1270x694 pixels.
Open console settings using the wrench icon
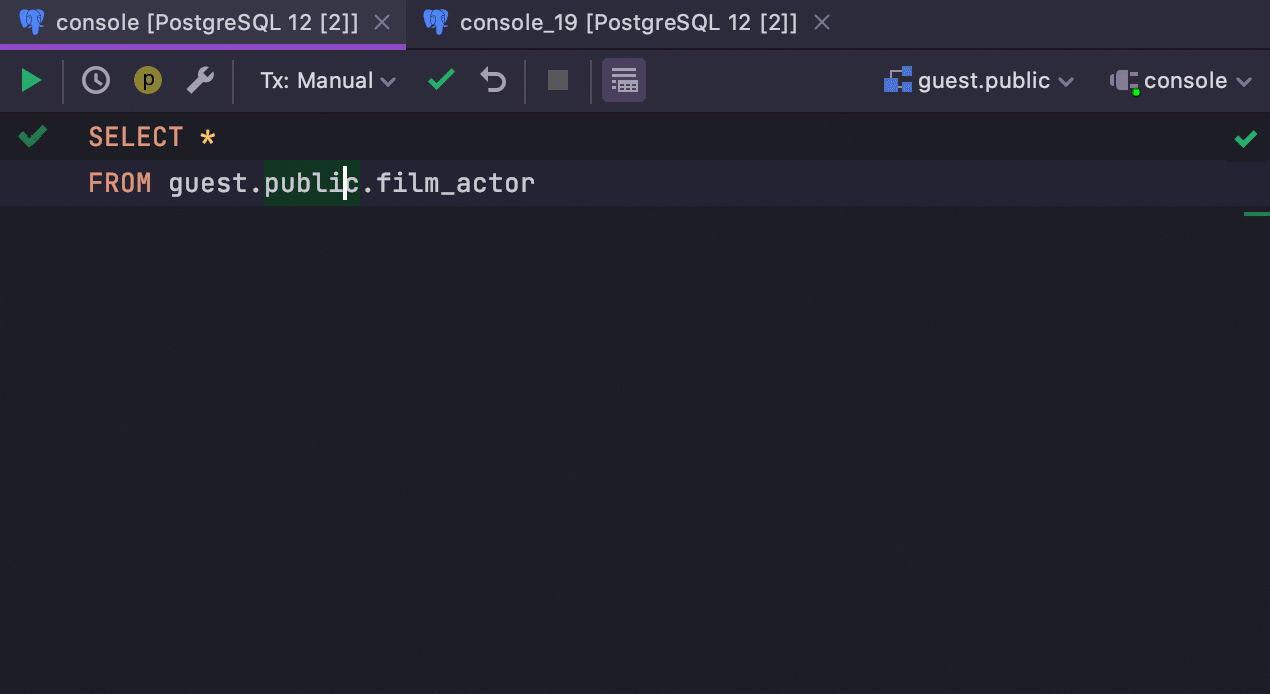coord(200,80)
